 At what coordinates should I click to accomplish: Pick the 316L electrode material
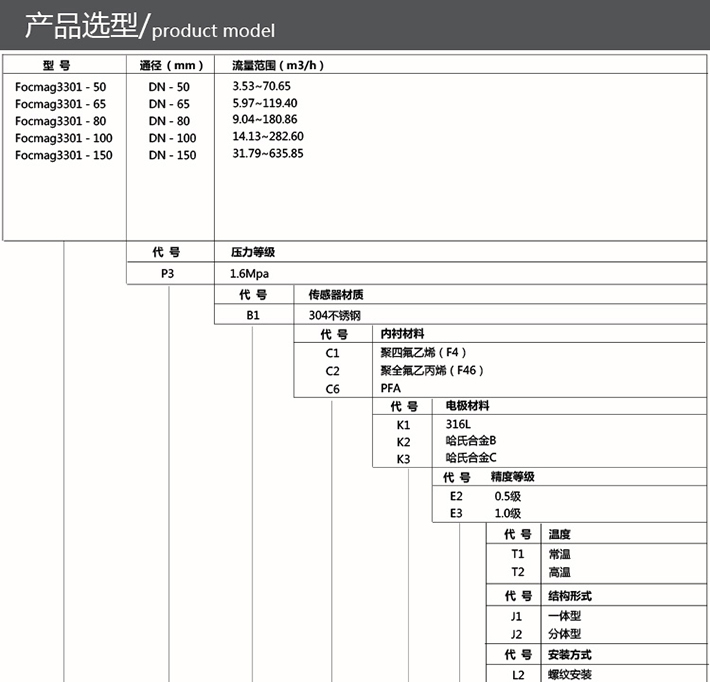(458, 425)
